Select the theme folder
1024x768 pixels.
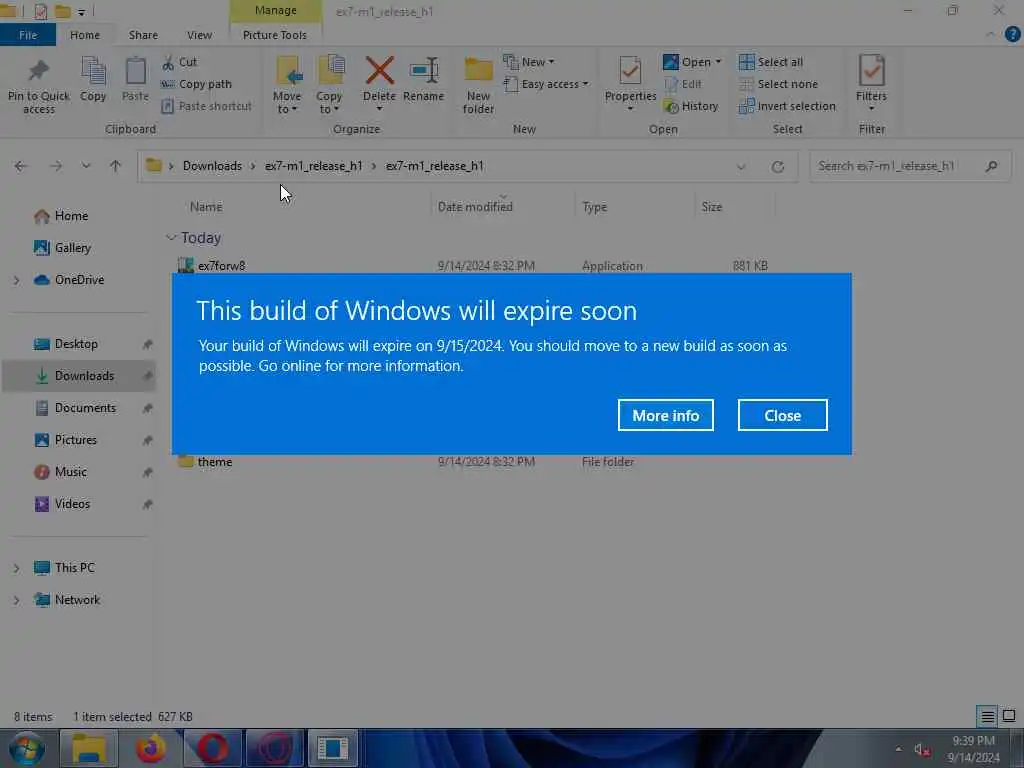coord(215,462)
